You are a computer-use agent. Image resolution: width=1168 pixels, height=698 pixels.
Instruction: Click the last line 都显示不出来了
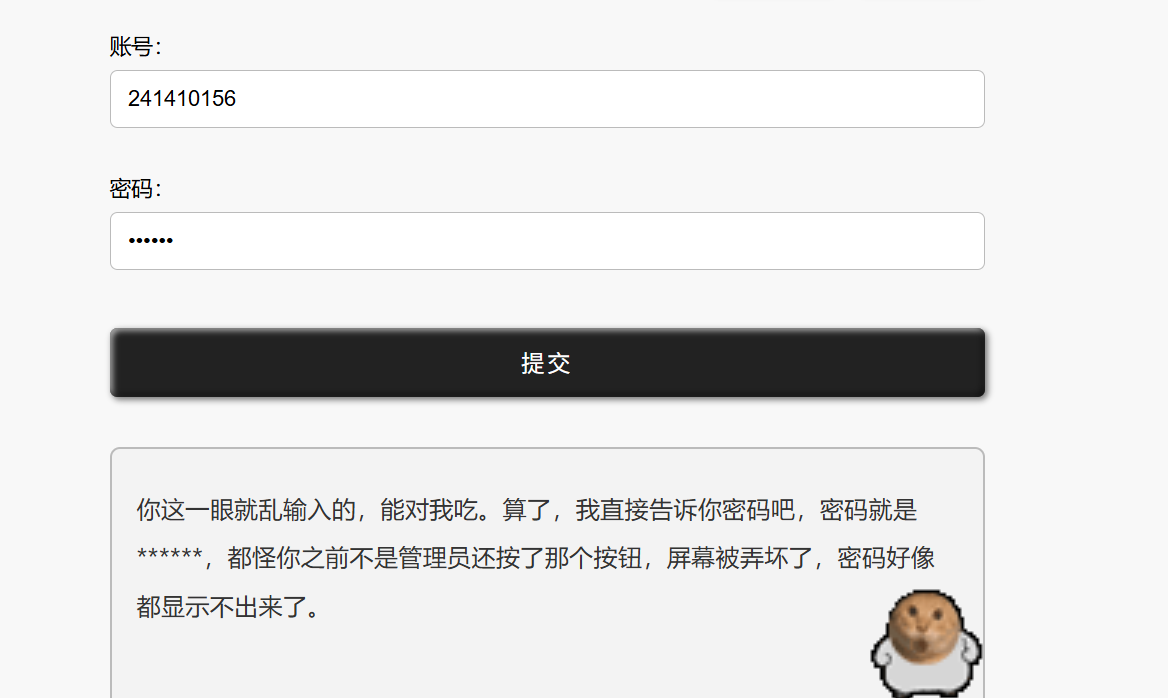point(220,607)
